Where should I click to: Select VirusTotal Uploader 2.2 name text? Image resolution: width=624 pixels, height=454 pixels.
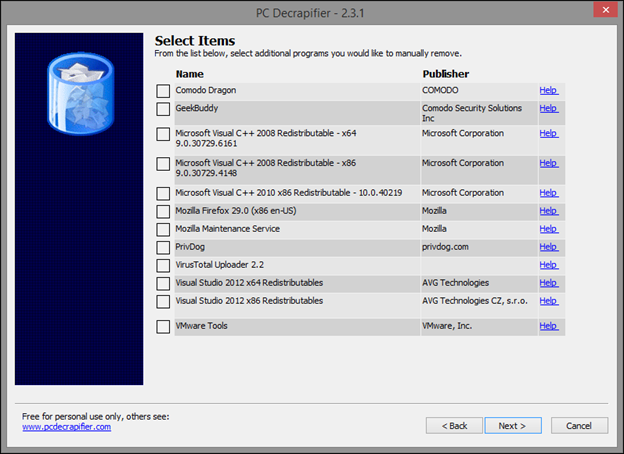click(x=220, y=265)
